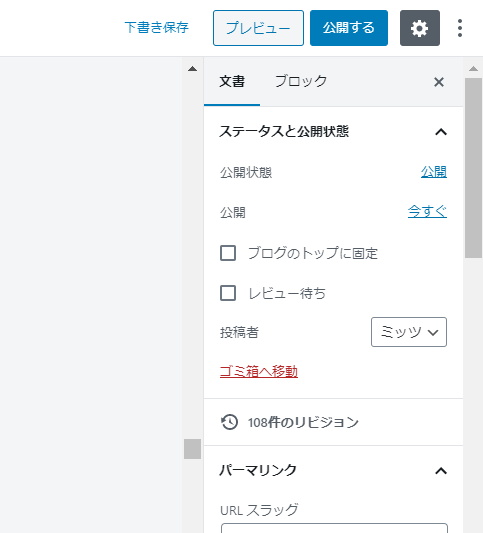Enable ブログのトップに固定 checkbox
The height and width of the screenshot is (533, 483).
tap(228, 253)
